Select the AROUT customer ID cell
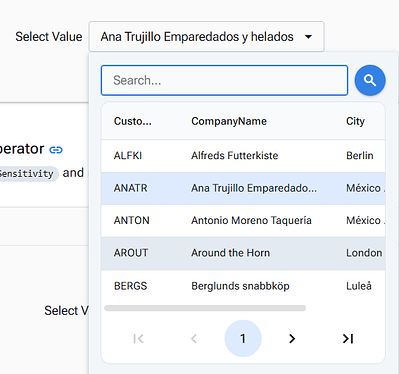Screen dimensions: 399x374 tap(131, 253)
